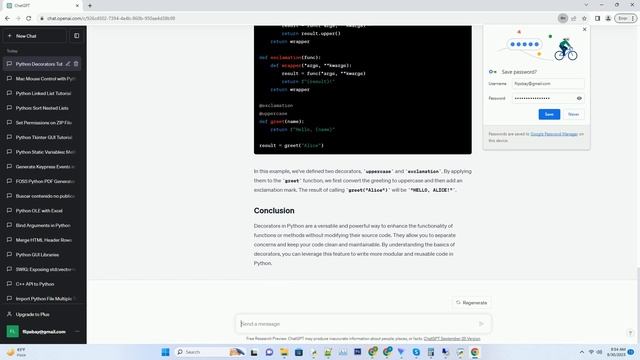640x360 pixels.
Task: Go back with the browser back arrow
Action: tap(7, 18)
